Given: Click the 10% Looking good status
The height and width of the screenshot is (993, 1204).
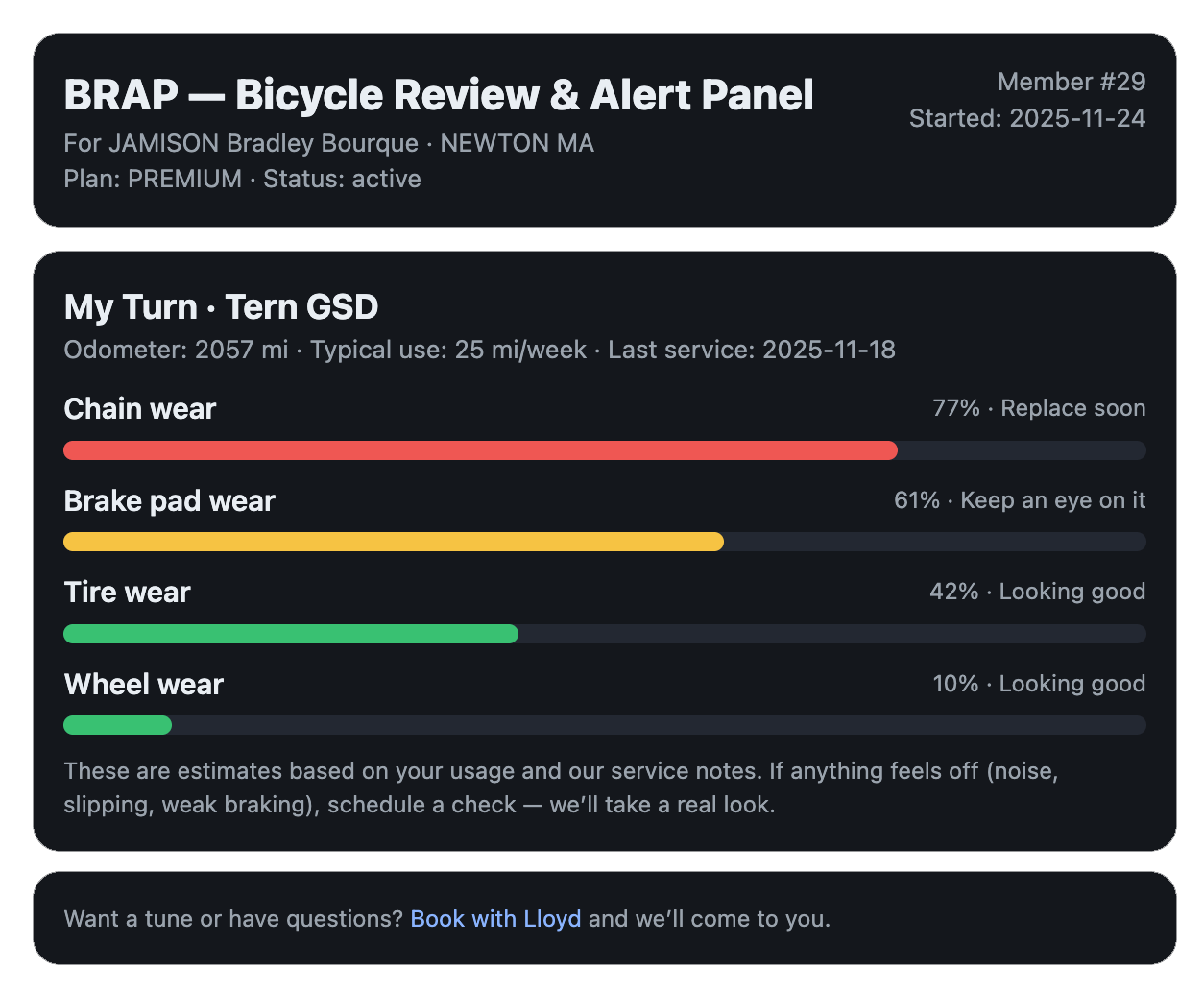Looking at the screenshot, I should point(1039,684).
